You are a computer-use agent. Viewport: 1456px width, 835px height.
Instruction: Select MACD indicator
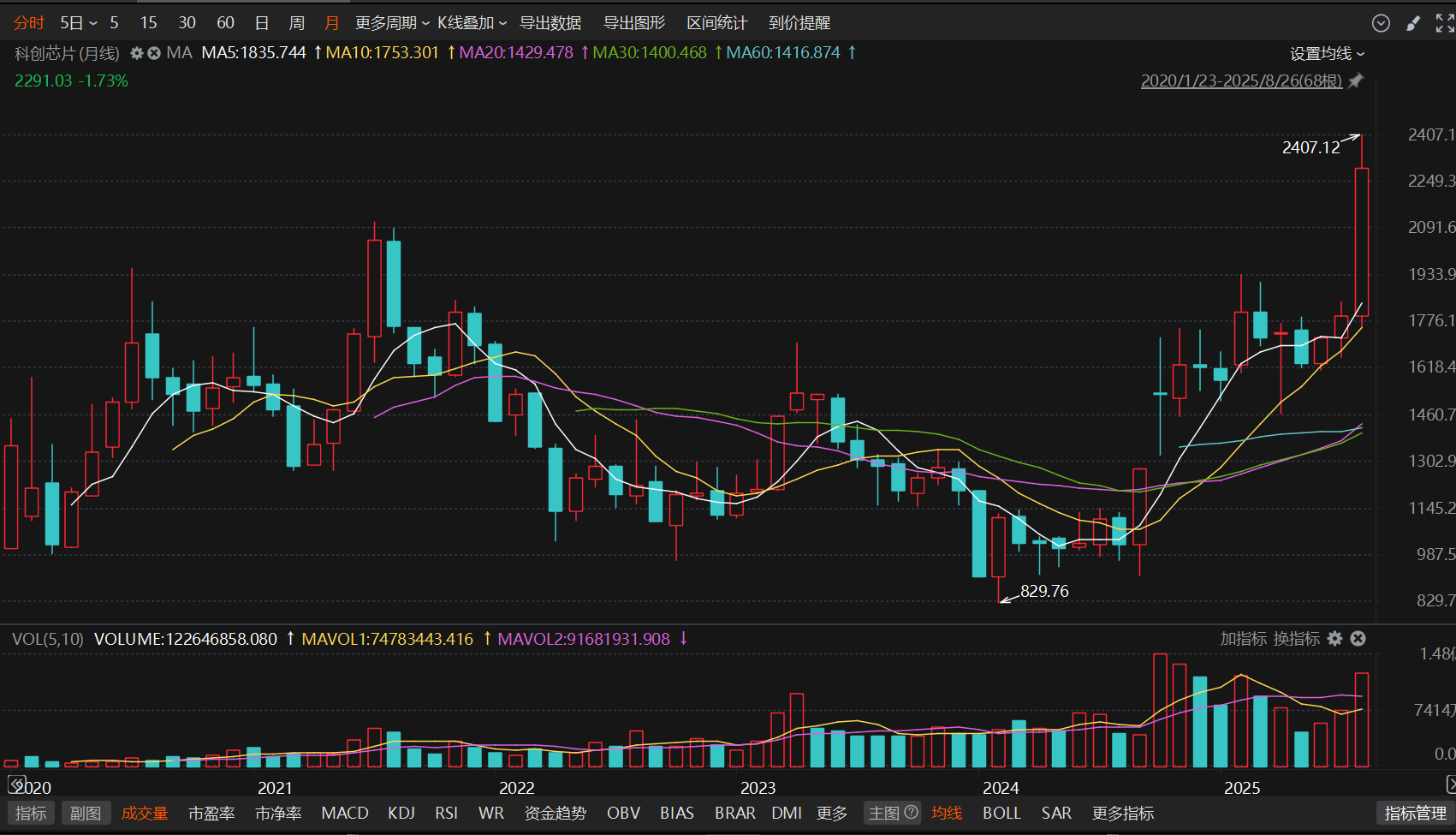pyautogui.click(x=345, y=813)
